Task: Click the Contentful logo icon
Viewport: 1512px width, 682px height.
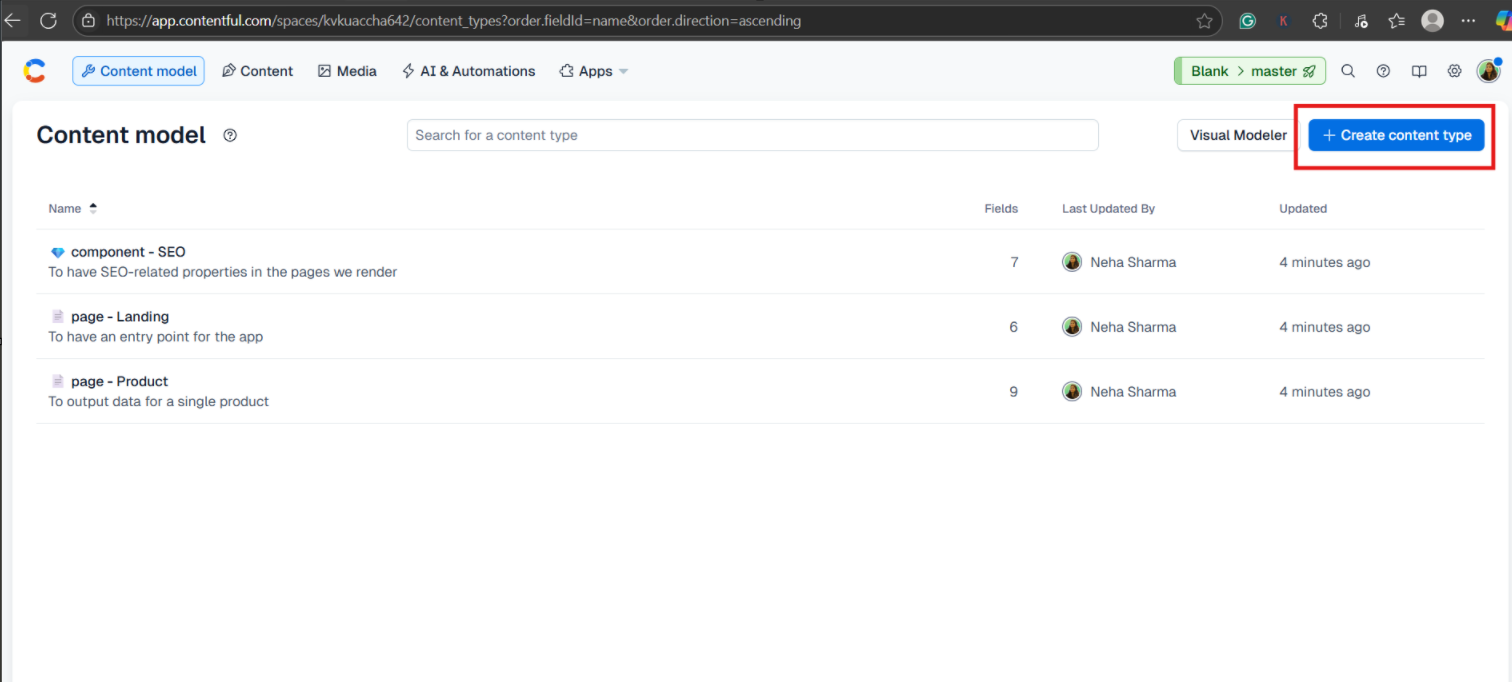Action: (34, 71)
